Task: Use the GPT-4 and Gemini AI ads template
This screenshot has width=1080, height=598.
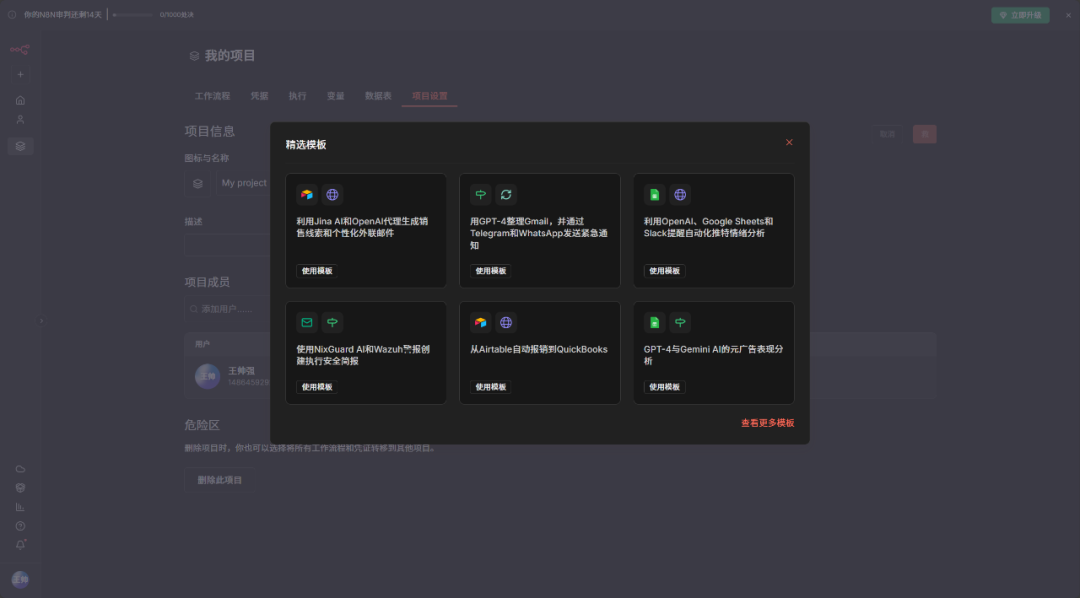Action: coord(664,387)
